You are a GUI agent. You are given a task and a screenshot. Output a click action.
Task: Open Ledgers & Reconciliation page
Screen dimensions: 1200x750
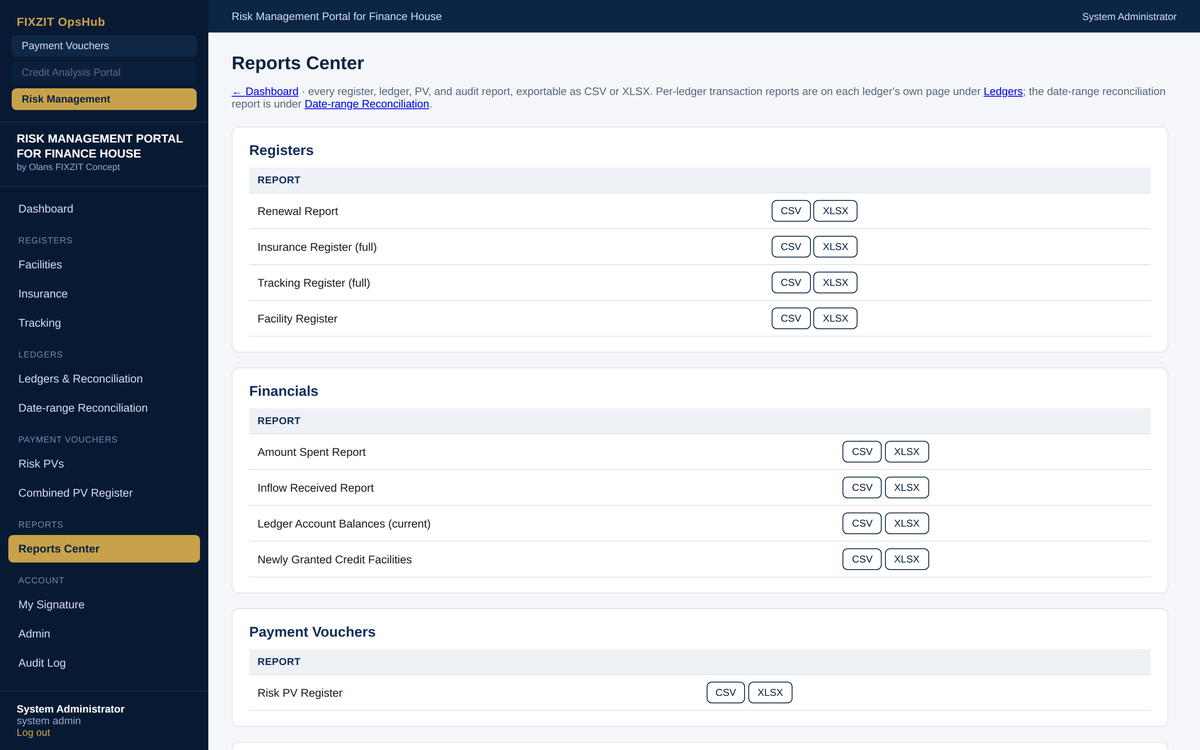point(104,379)
